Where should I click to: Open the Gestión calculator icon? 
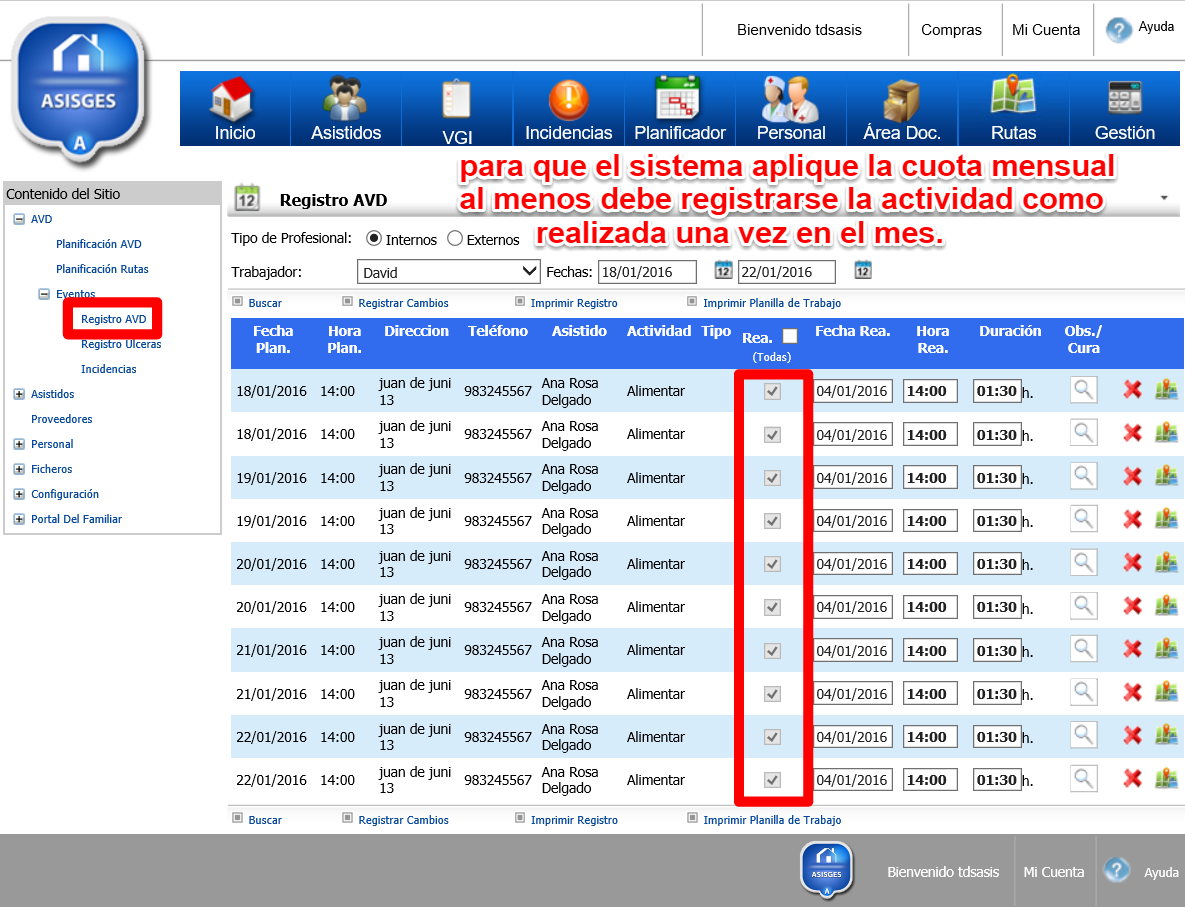[x=1124, y=100]
